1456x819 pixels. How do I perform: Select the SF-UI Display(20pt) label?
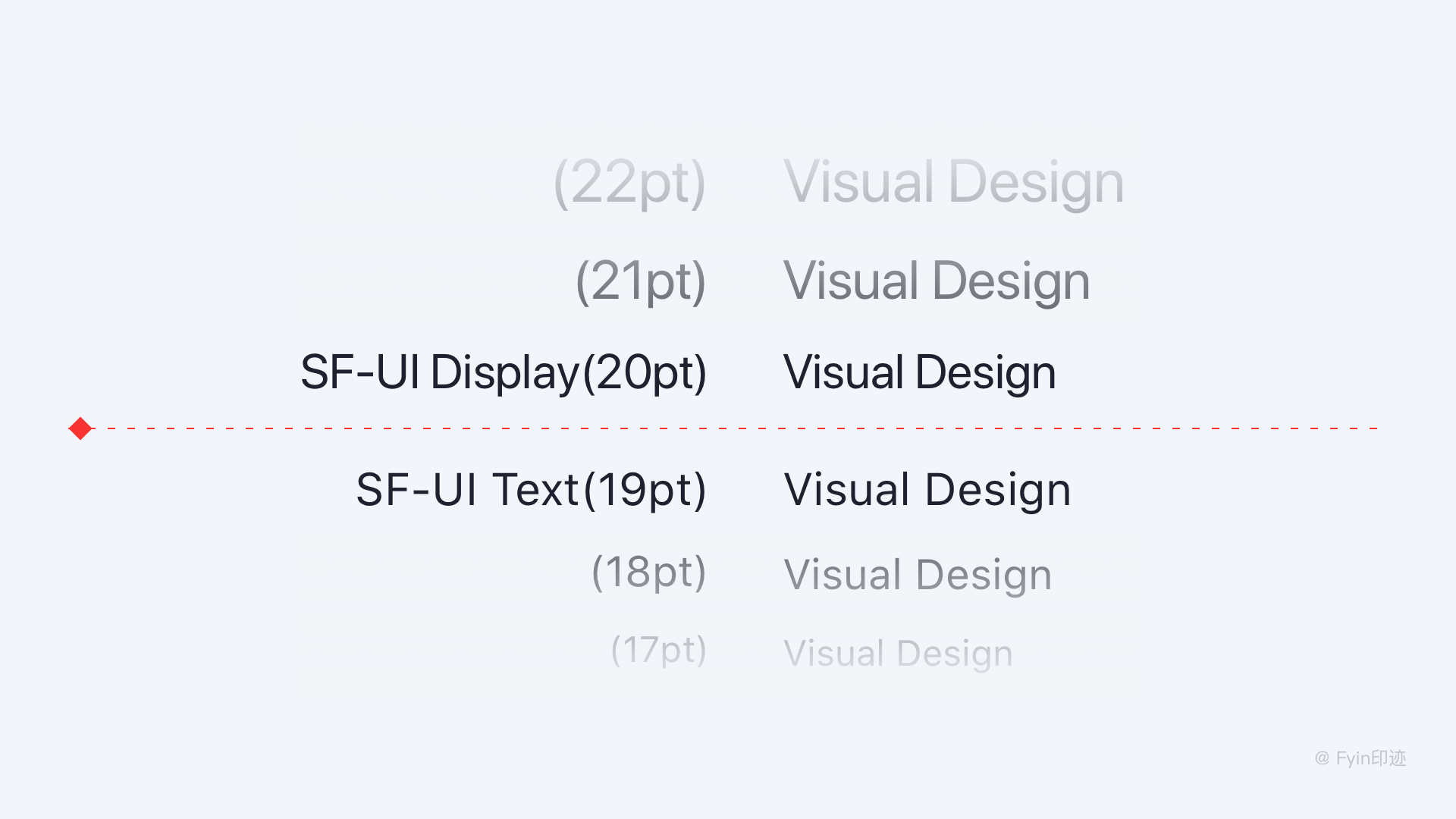504,373
